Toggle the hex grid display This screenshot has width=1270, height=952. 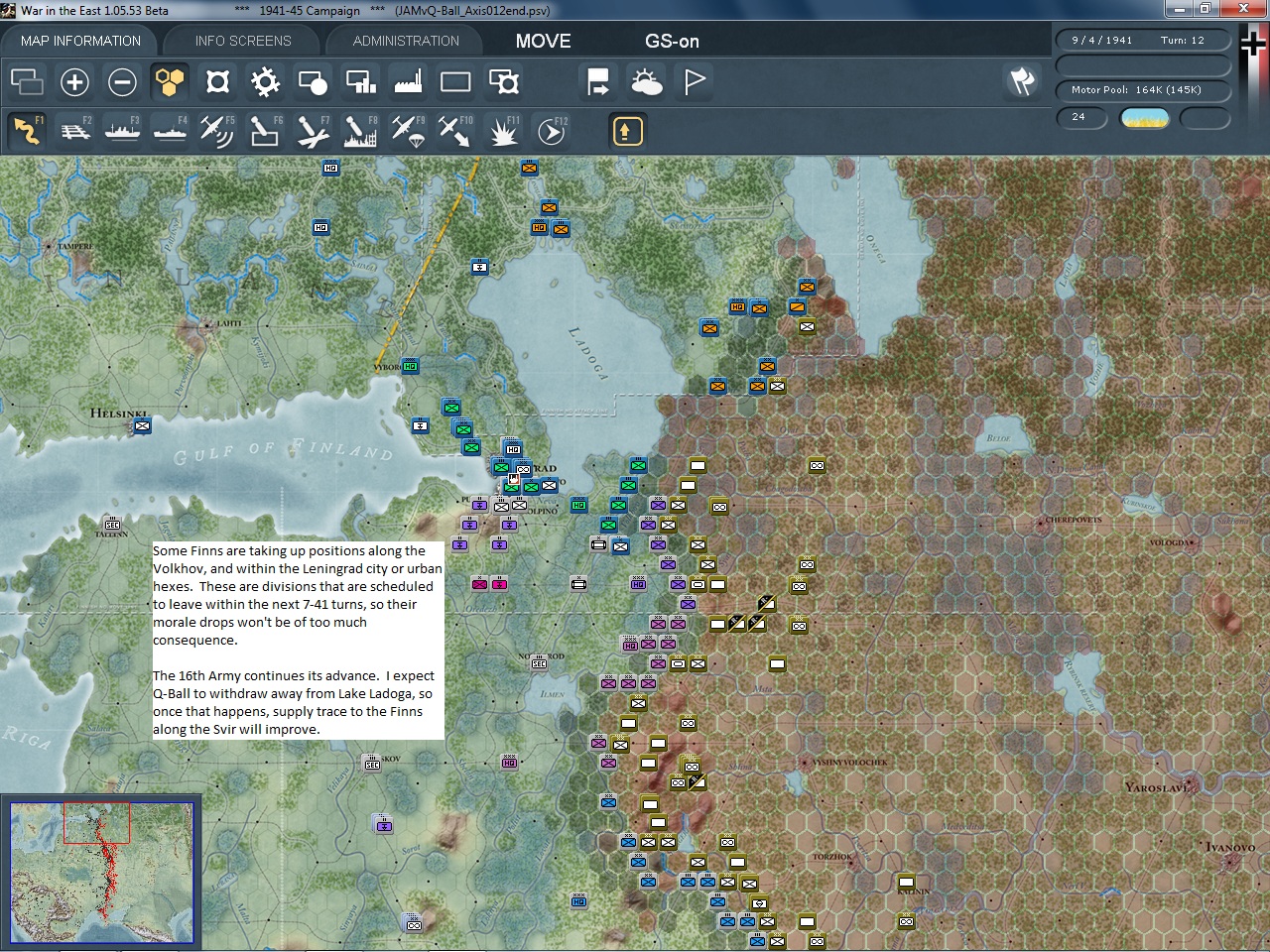pyautogui.click(x=170, y=81)
